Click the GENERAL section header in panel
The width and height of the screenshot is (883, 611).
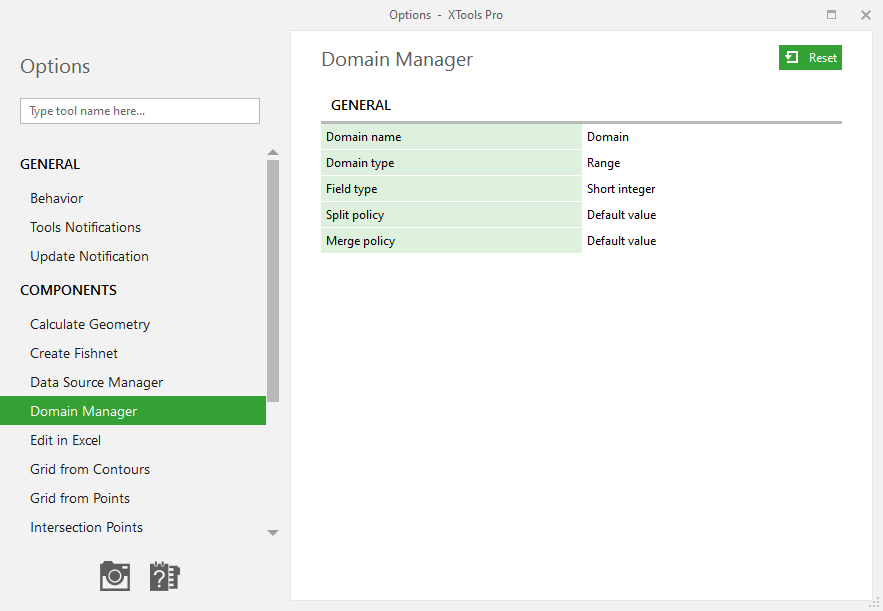(361, 105)
